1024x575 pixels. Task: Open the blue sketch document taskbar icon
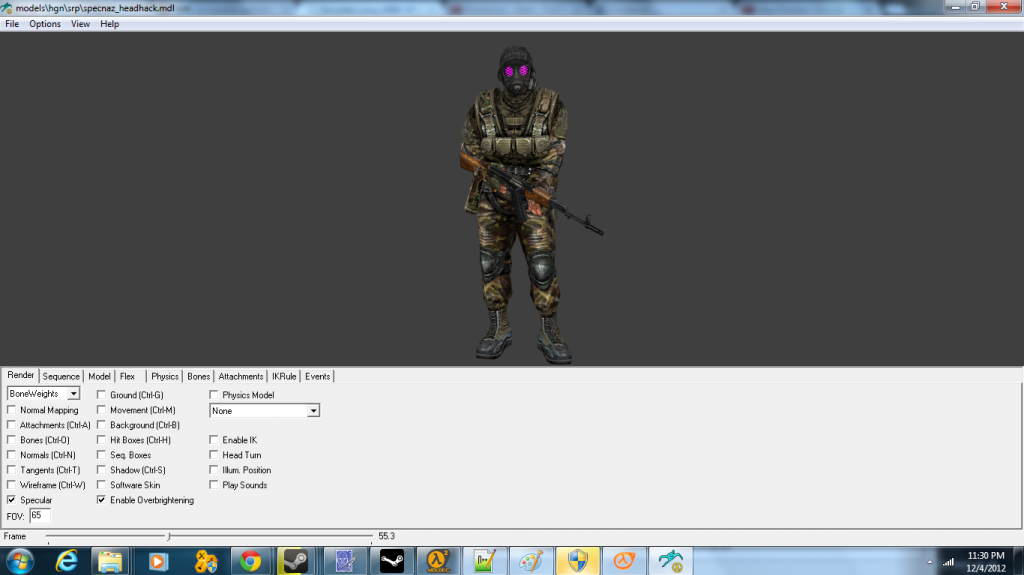point(345,561)
